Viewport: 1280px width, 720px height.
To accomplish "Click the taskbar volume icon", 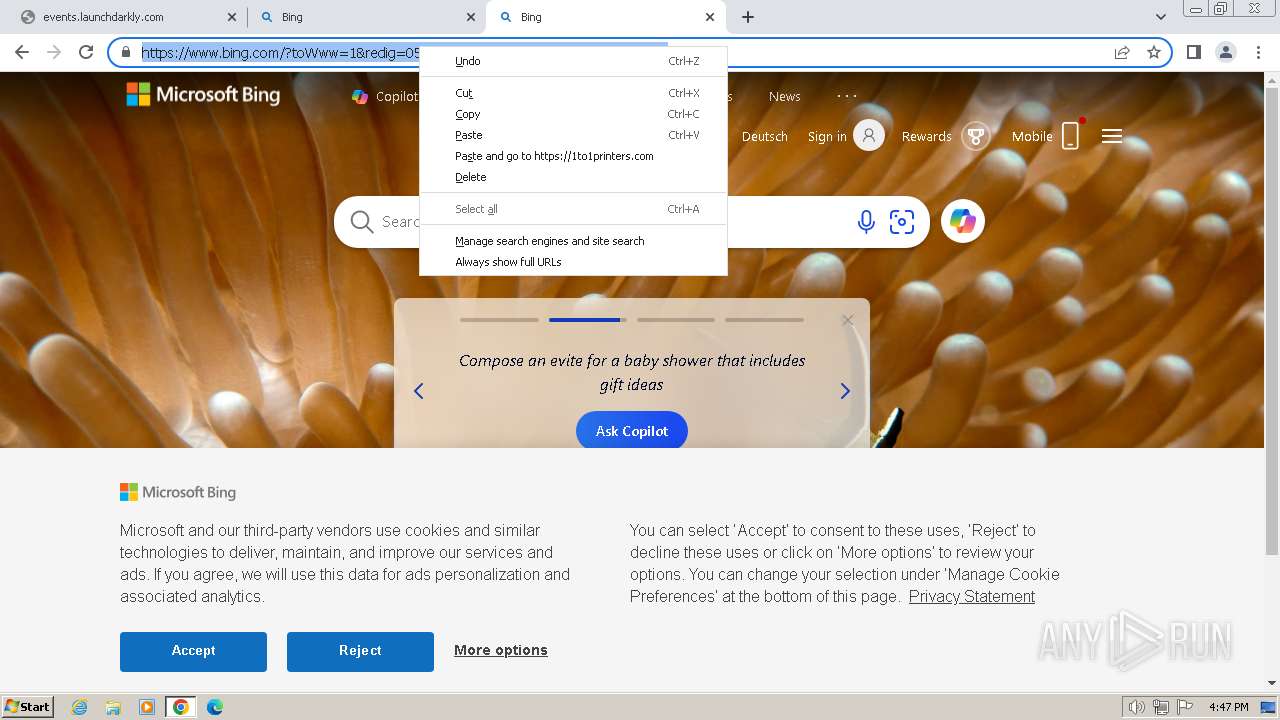I will point(1137,707).
